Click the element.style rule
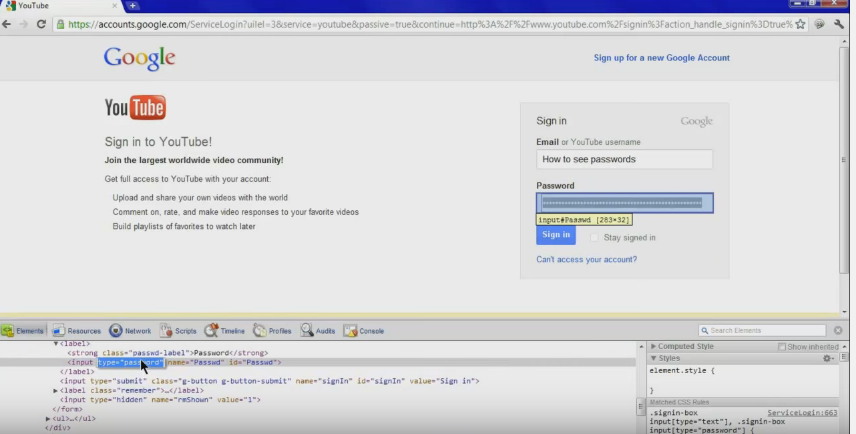The width and height of the screenshot is (856, 434). (x=682, y=371)
